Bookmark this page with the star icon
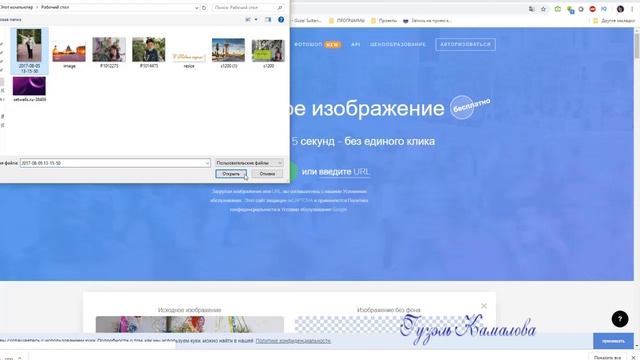 [x=543, y=9]
